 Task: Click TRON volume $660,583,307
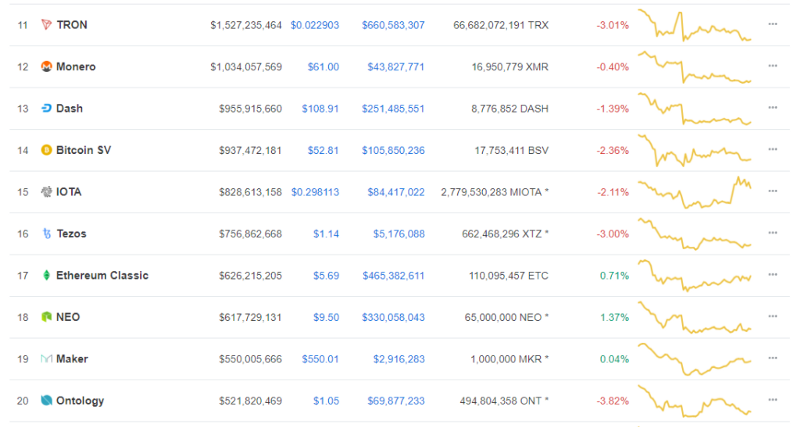point(393,25)
